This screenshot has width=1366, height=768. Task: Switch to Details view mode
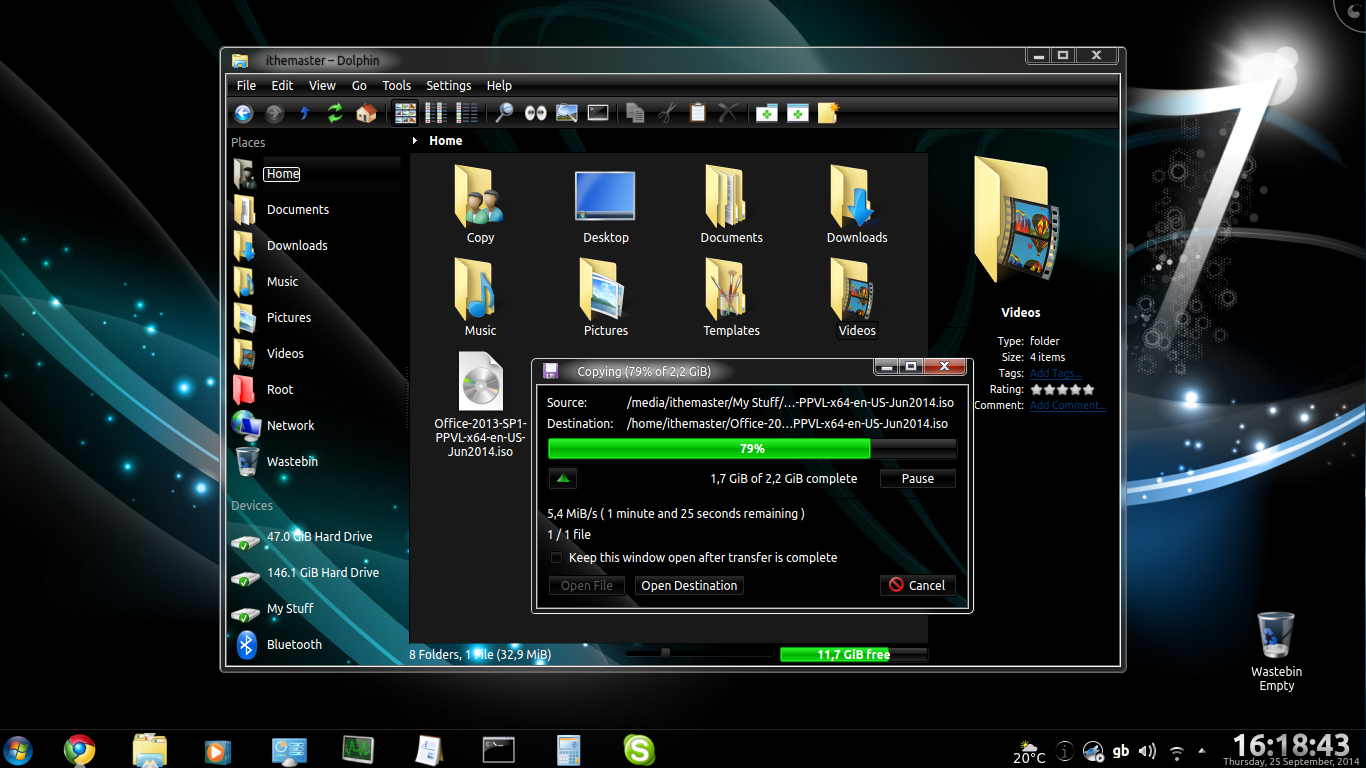tap(467, 113)
